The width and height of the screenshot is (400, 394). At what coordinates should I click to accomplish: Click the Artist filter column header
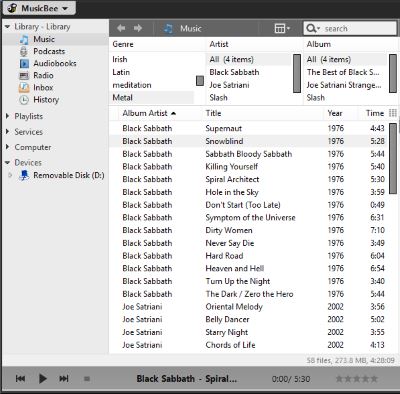[219, 44]
